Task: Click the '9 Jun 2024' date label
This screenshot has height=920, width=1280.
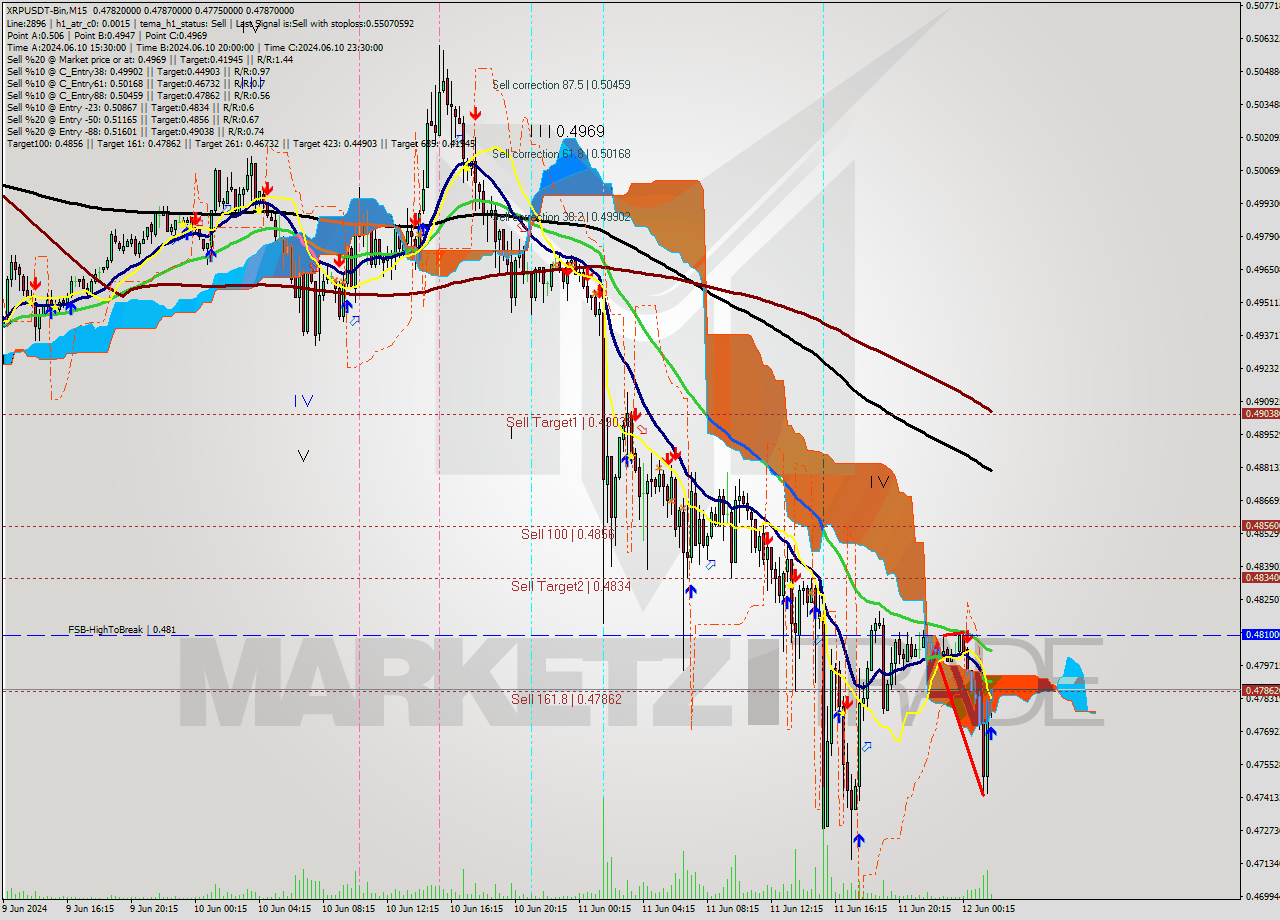Action: 25,910
